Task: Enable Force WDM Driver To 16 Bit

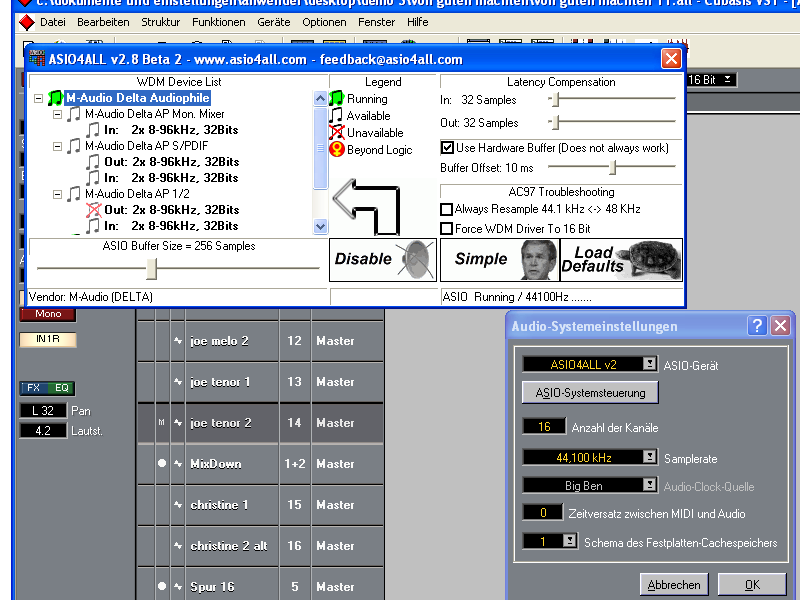Action: (x=446, y=229)
